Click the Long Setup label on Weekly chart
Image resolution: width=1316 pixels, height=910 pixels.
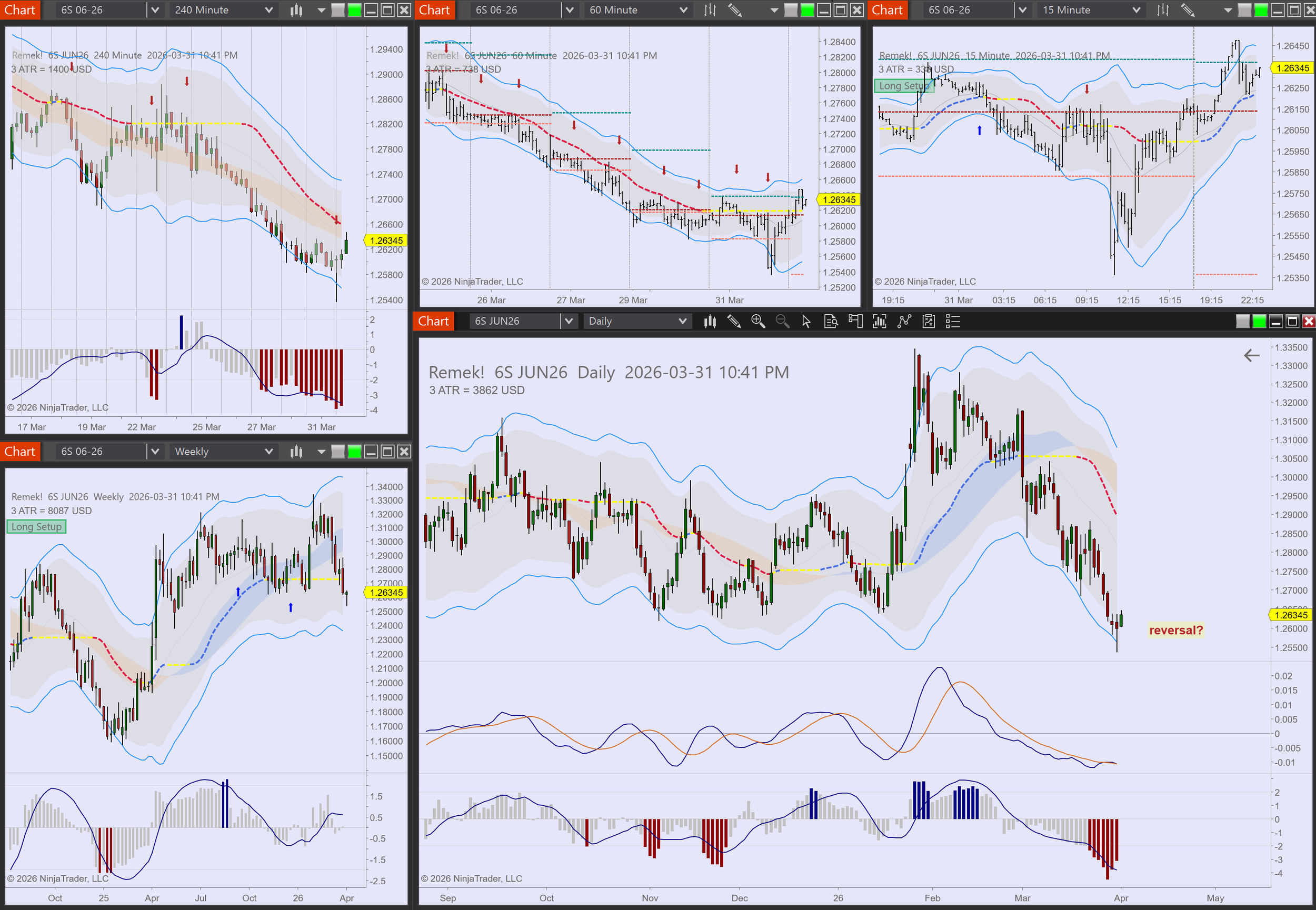36,527
